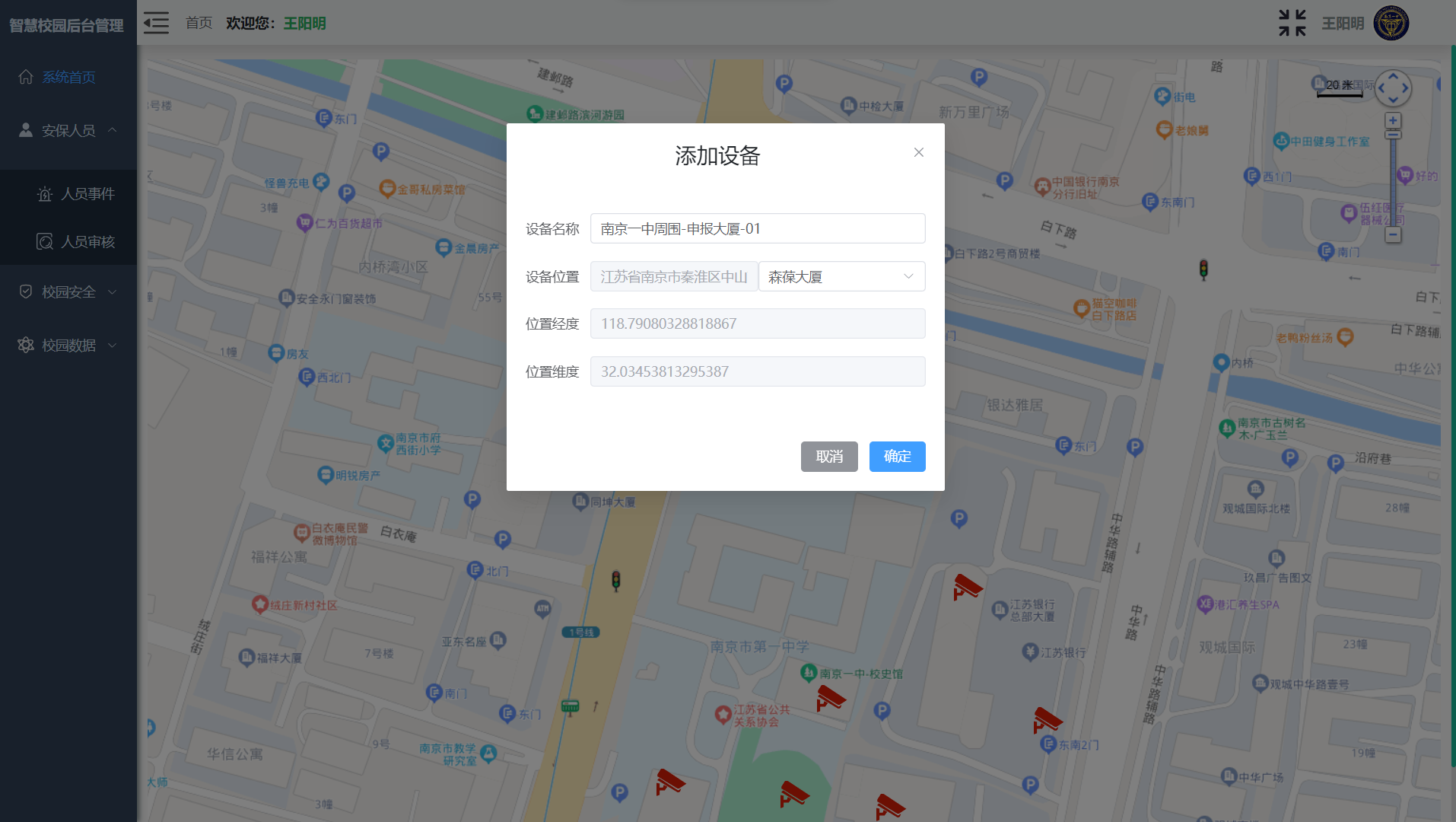
Task: Click the alarm icon beside 人员事件
Action: (45, 194)
